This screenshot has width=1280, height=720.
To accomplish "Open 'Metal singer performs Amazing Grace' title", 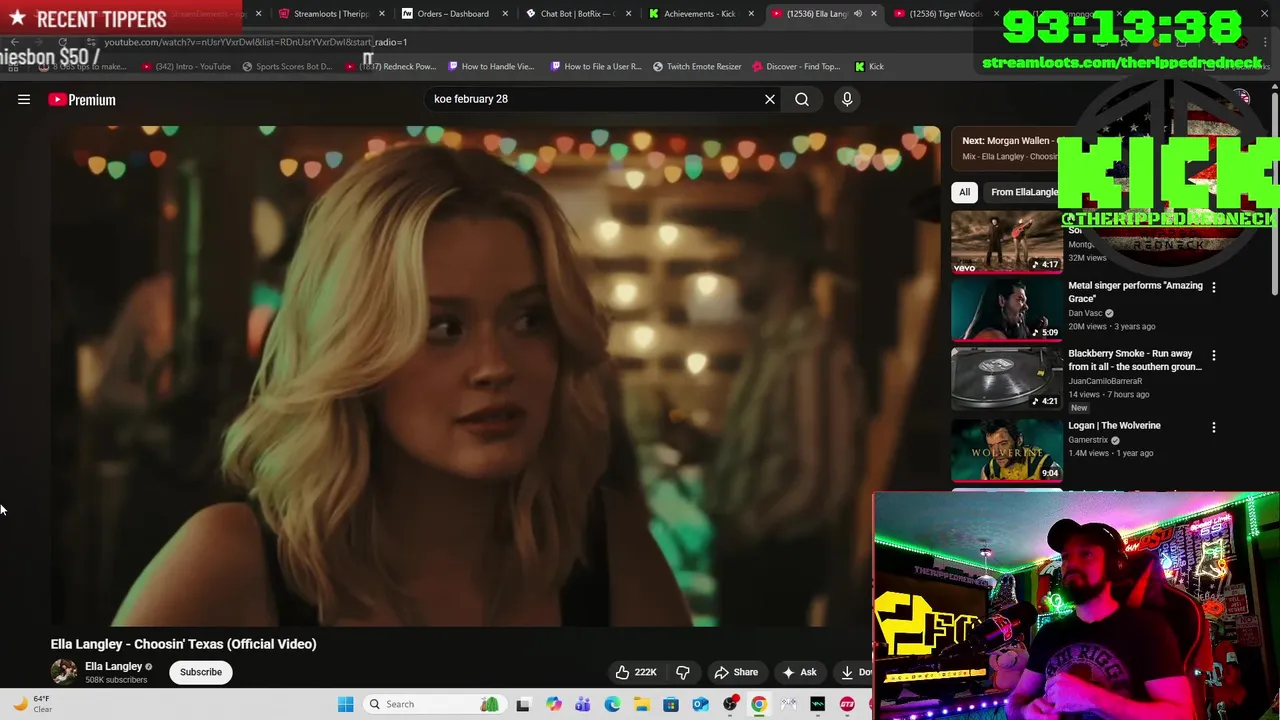I will tap(1135, 292).
